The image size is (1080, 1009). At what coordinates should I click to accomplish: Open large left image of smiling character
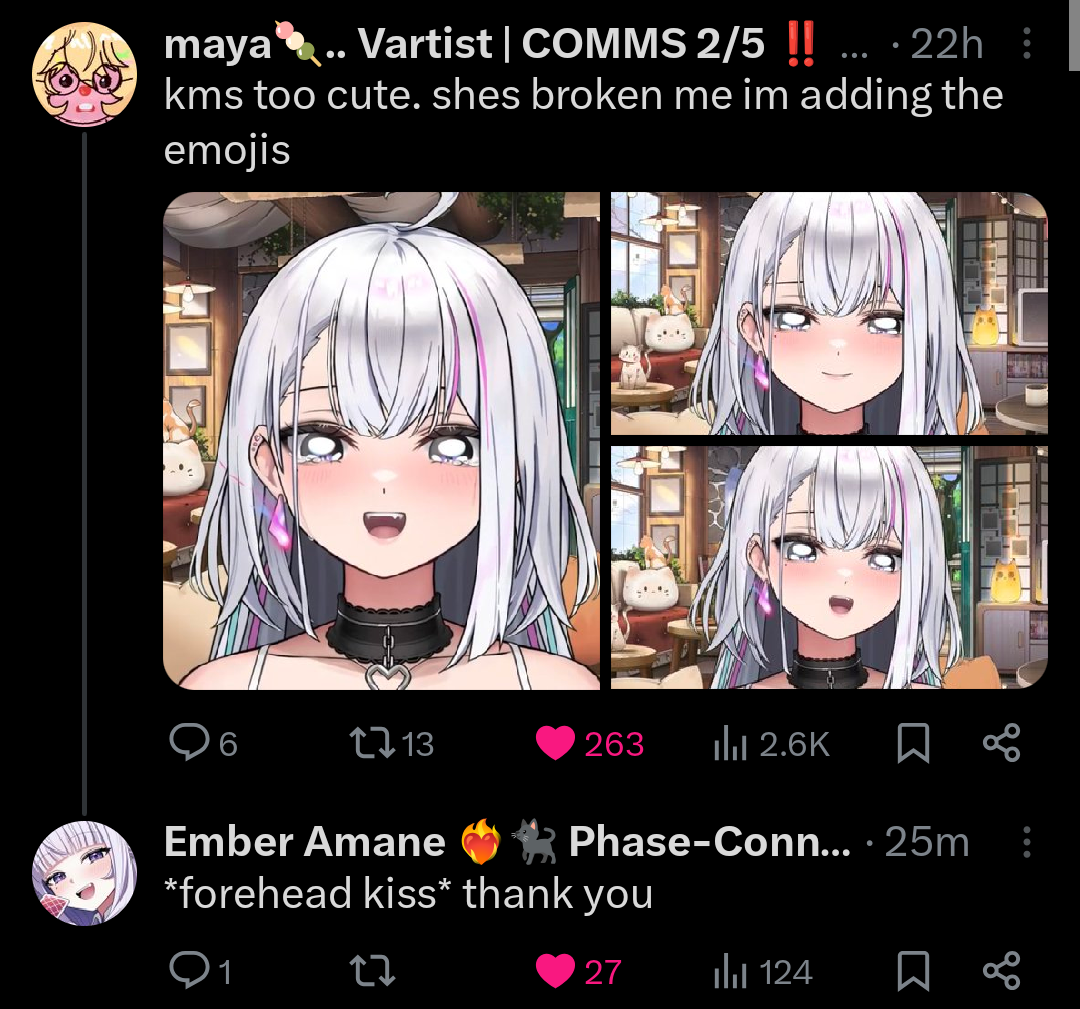382,441
